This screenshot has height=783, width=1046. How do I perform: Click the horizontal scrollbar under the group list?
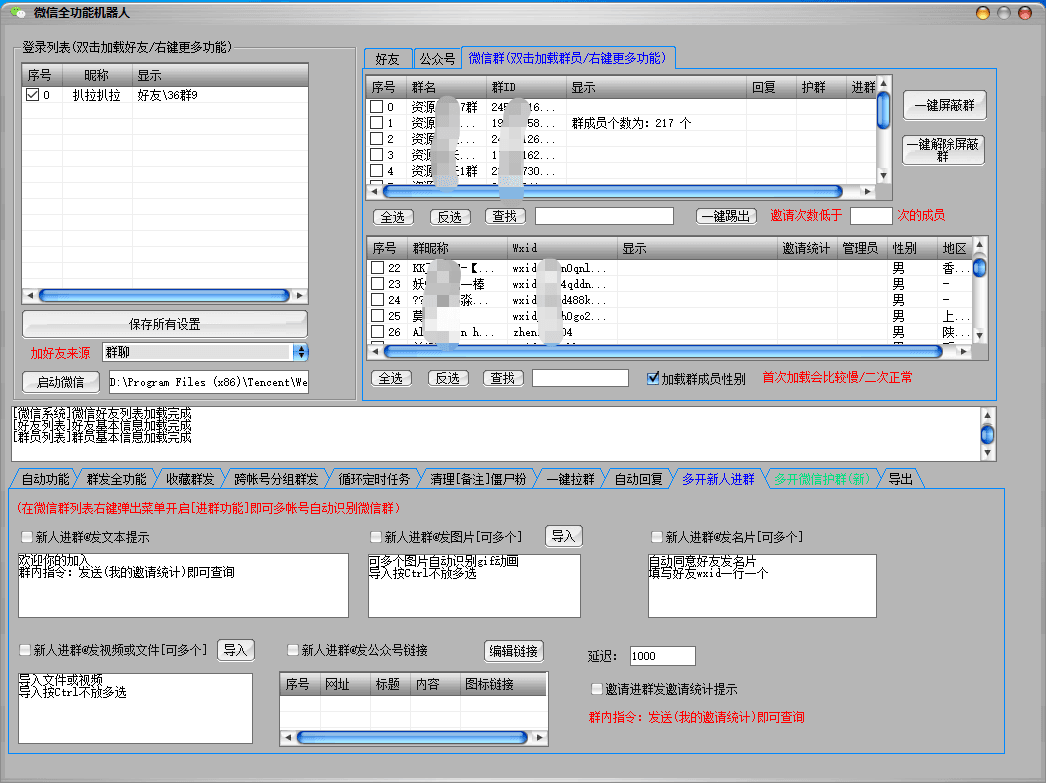(x=620, y=190)
